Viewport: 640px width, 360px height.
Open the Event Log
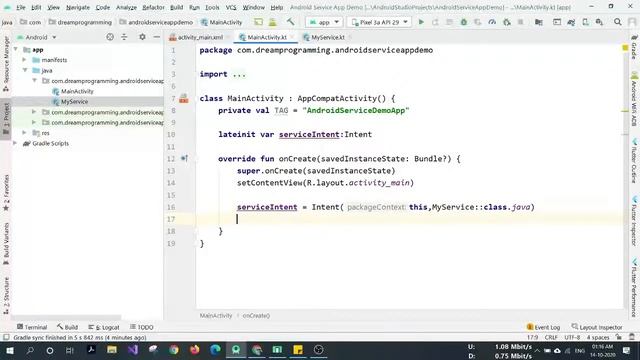[x=543, y=327]
